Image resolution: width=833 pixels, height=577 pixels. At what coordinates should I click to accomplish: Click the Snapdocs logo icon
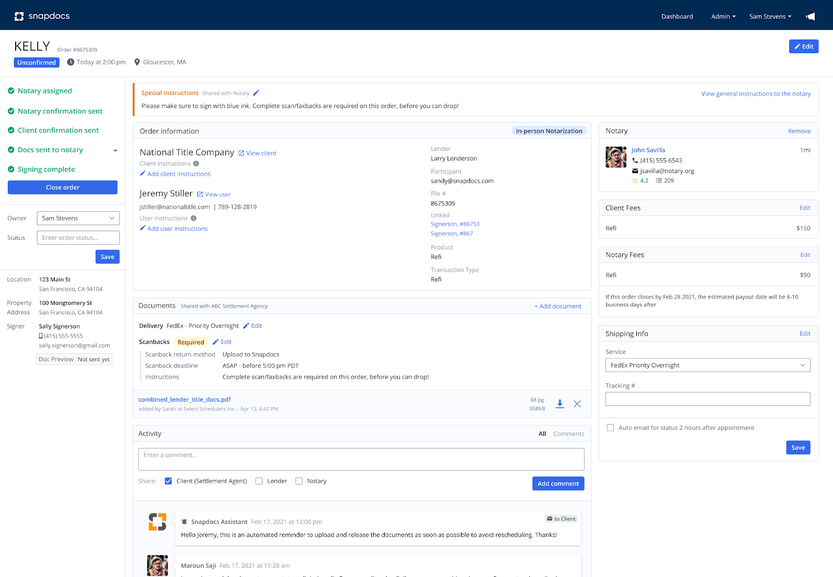click(x=19, y=16)
